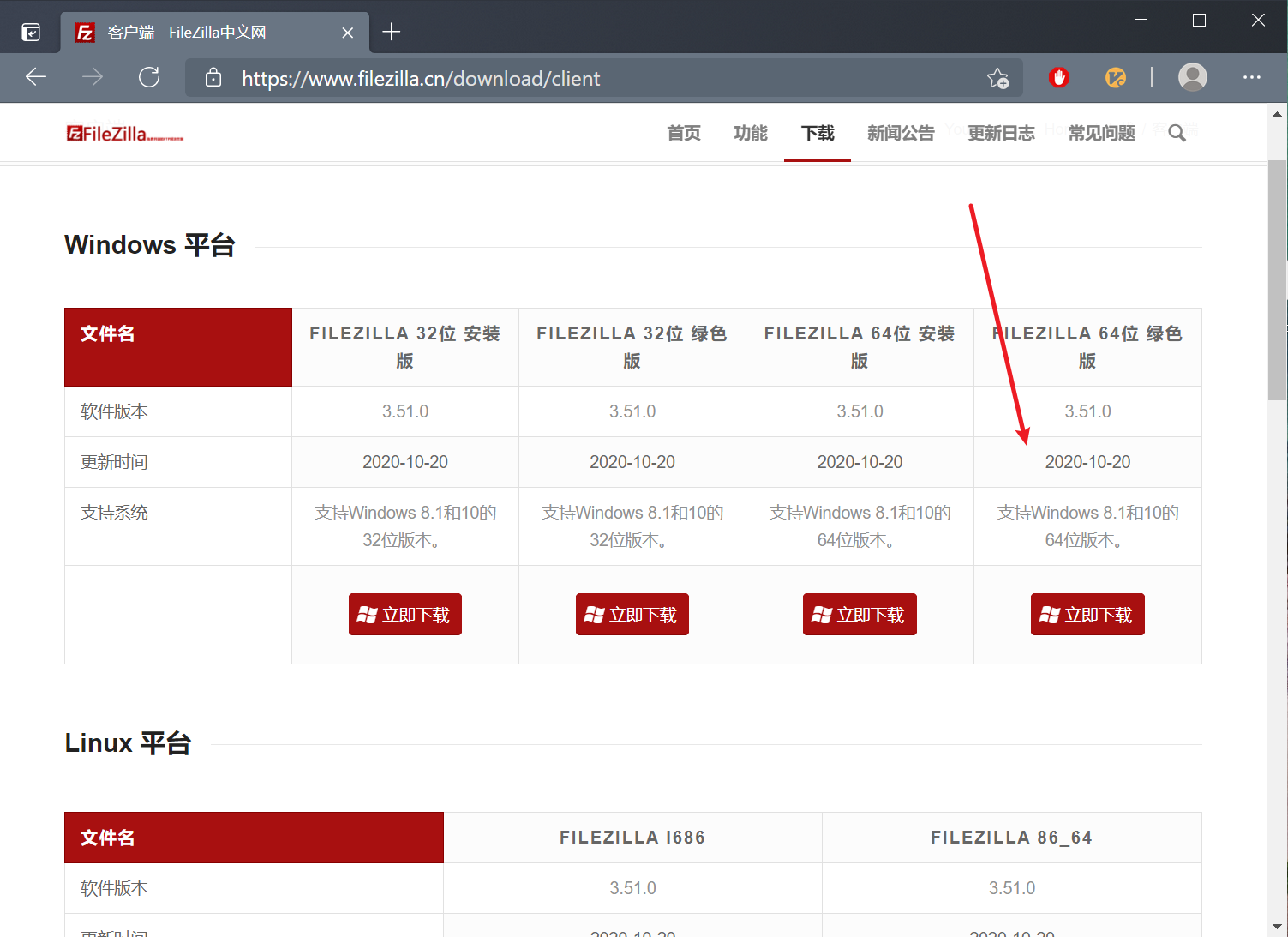Click the yellow extension icon in toolbar
This screenshot has height=937, width=1288.
coord(1115,77)
